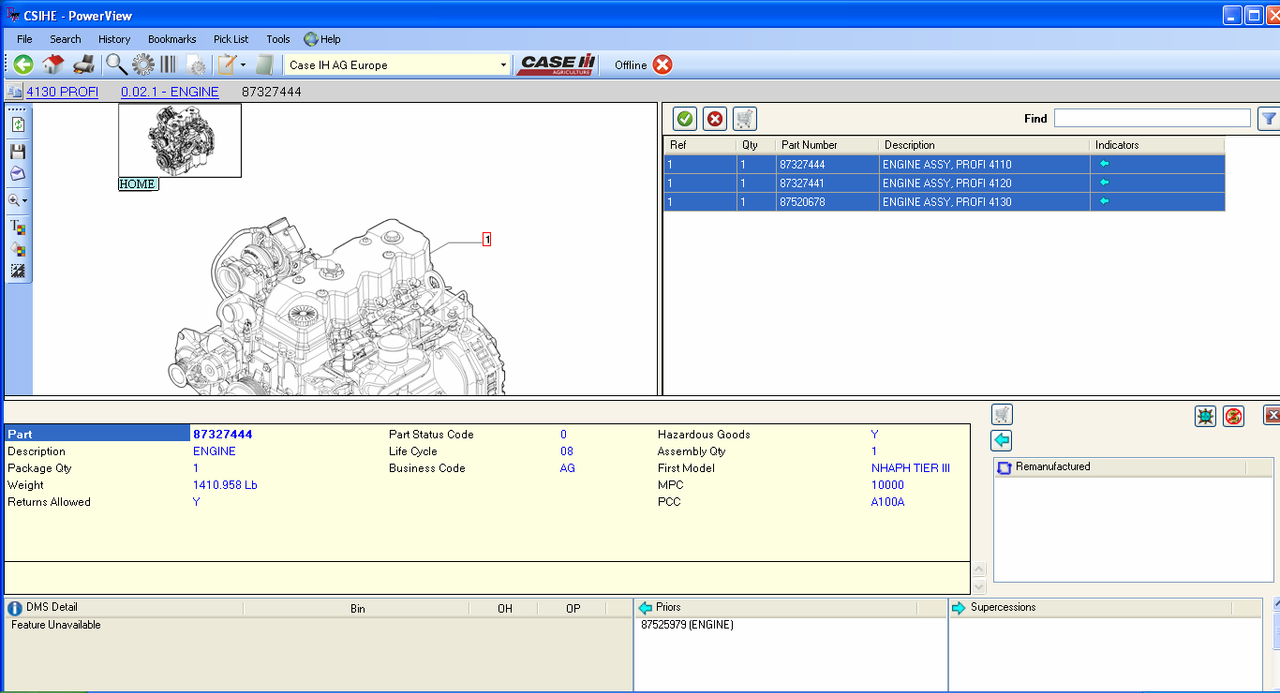Click the blue 87327444 part number value

point(222,434)
